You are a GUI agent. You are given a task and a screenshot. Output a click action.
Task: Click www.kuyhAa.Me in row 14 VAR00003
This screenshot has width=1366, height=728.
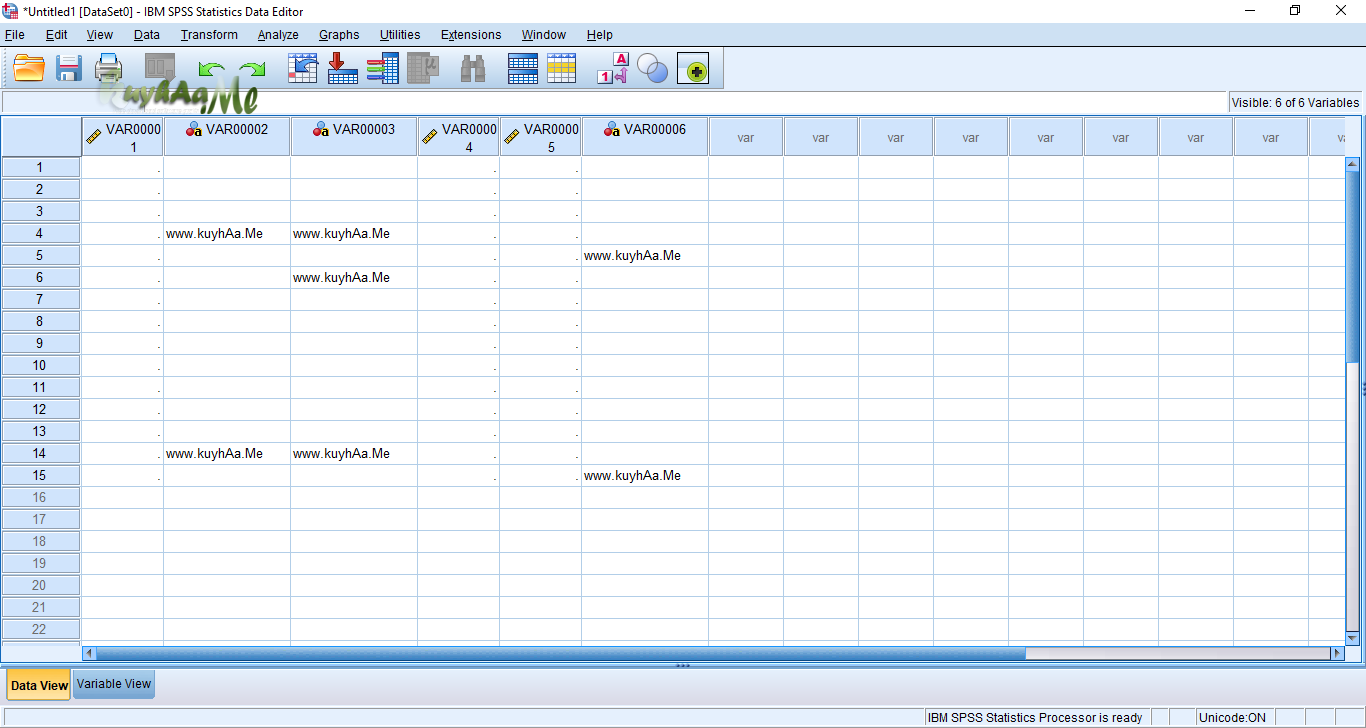342,453
